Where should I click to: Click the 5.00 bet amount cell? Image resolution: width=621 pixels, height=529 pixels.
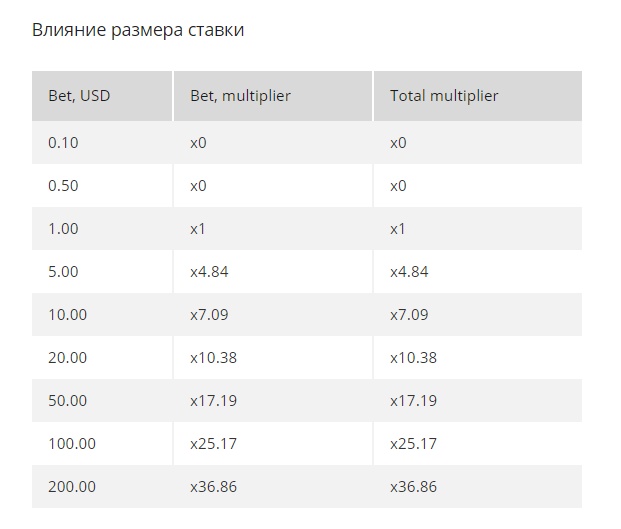(63, 272)
